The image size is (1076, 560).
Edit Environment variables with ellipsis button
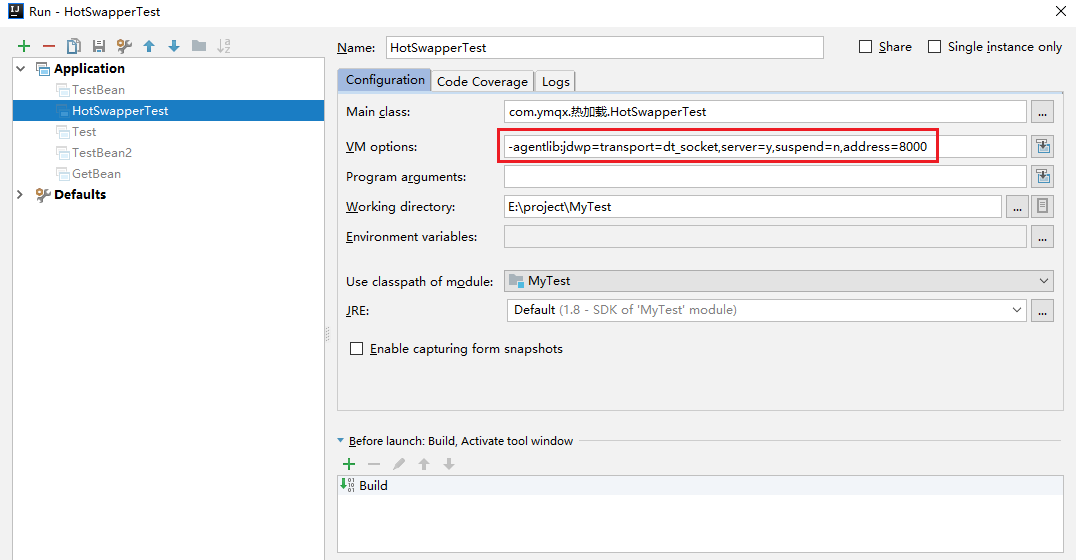pos(1042,237)
